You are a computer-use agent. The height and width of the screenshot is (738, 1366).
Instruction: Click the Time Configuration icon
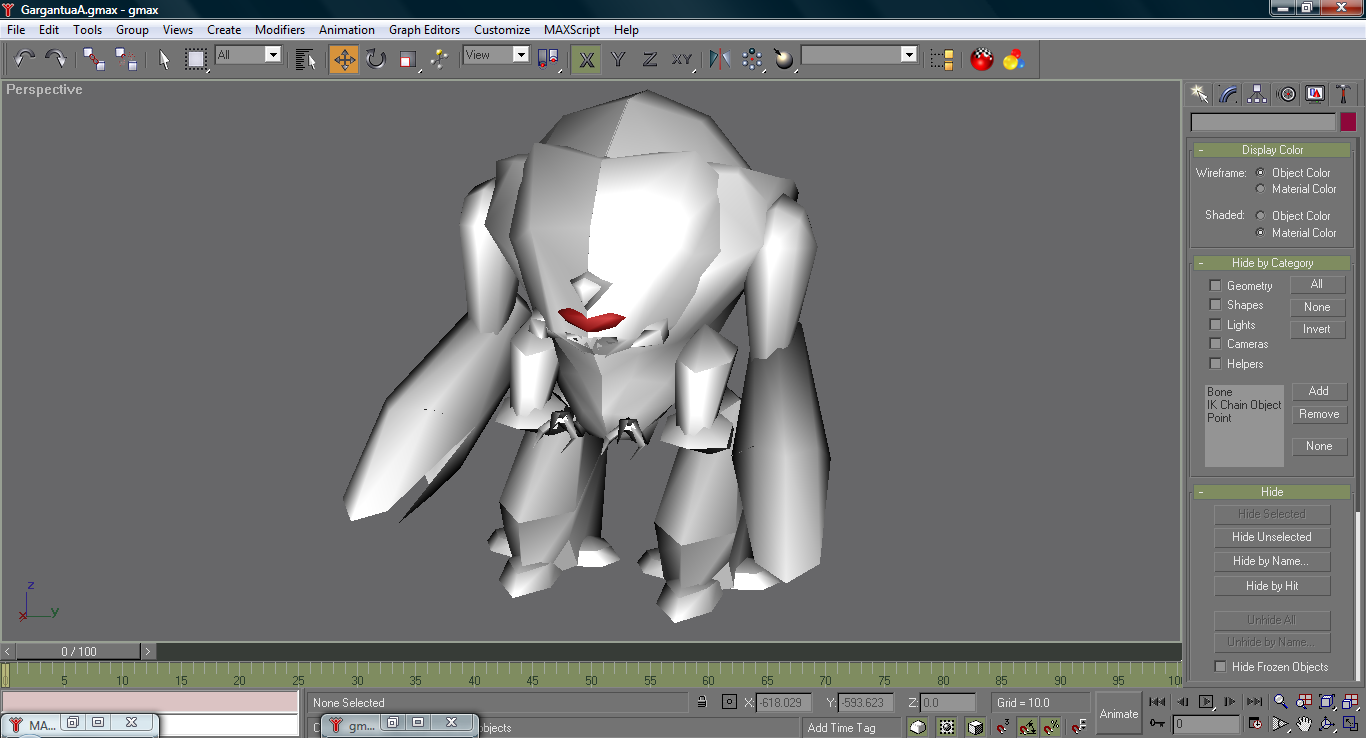1255,724
